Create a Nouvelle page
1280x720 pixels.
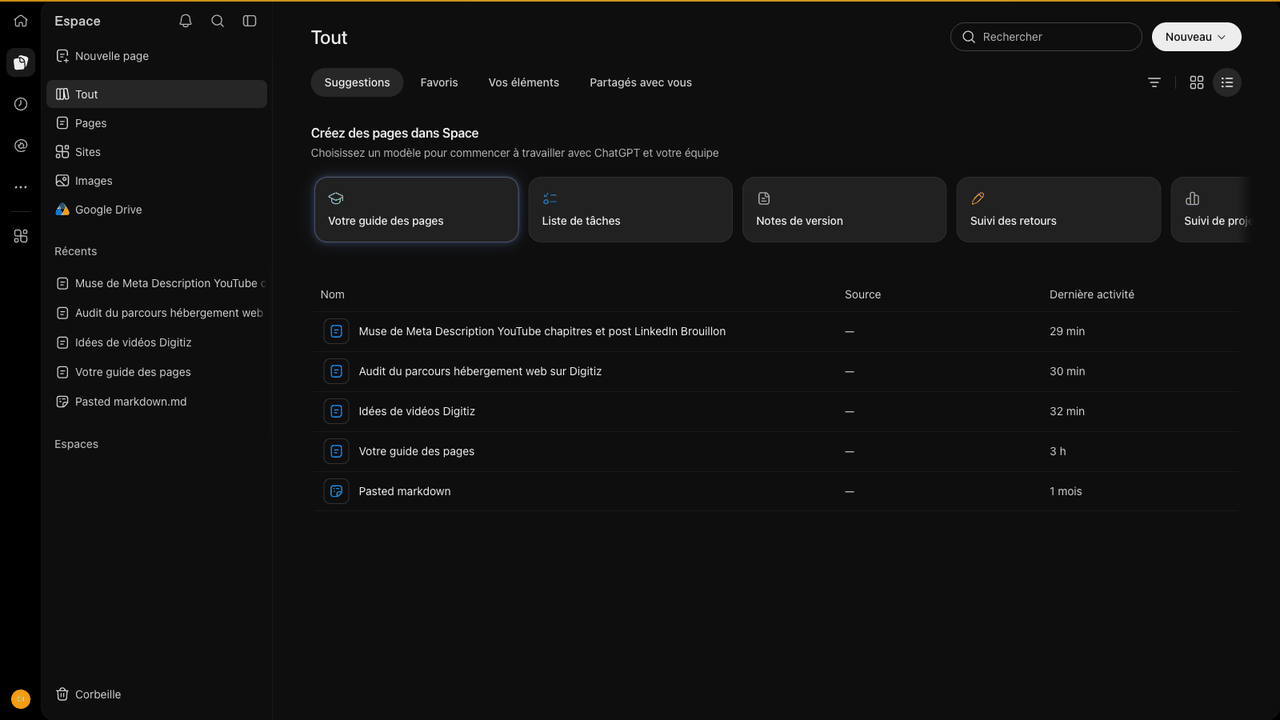[157, 56]
